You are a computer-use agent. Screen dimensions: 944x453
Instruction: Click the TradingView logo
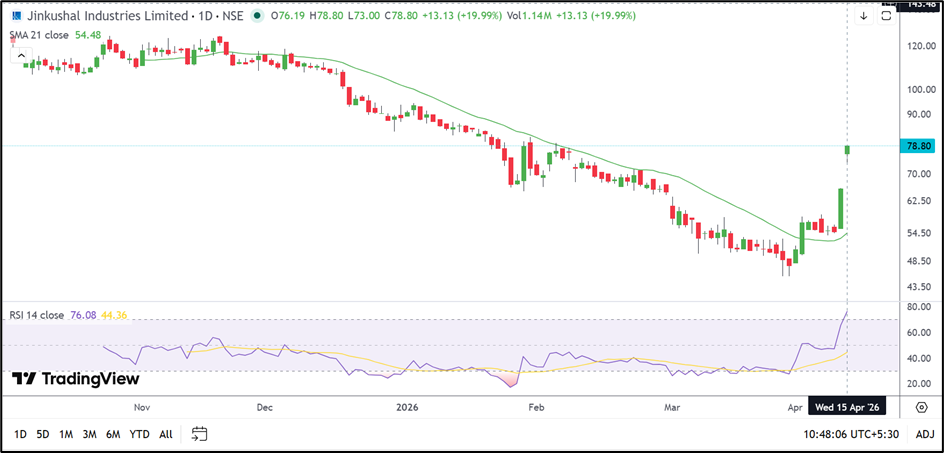(x=76, y=379)
